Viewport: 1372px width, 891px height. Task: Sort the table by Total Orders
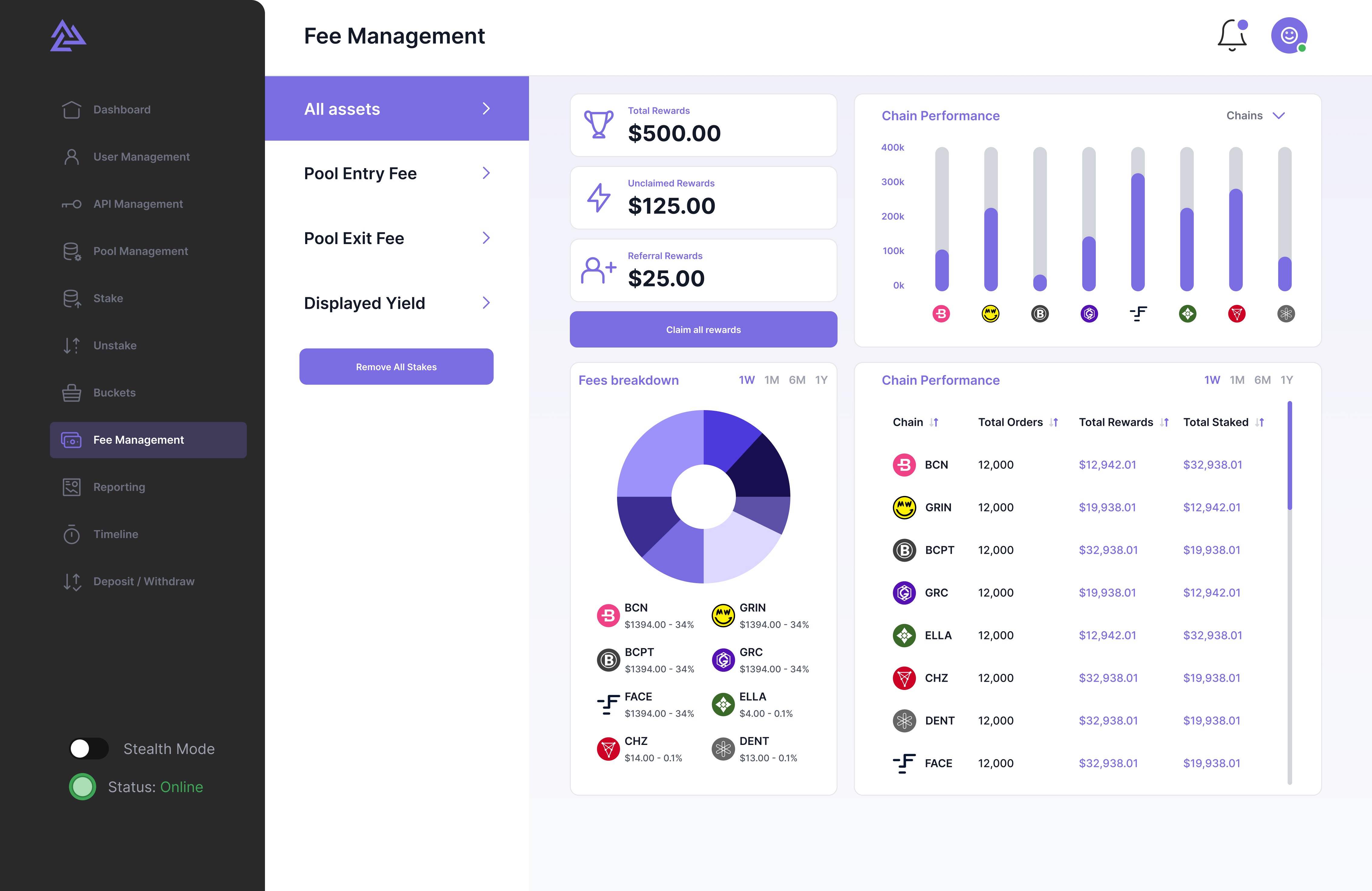click(x=1054, y=423)
